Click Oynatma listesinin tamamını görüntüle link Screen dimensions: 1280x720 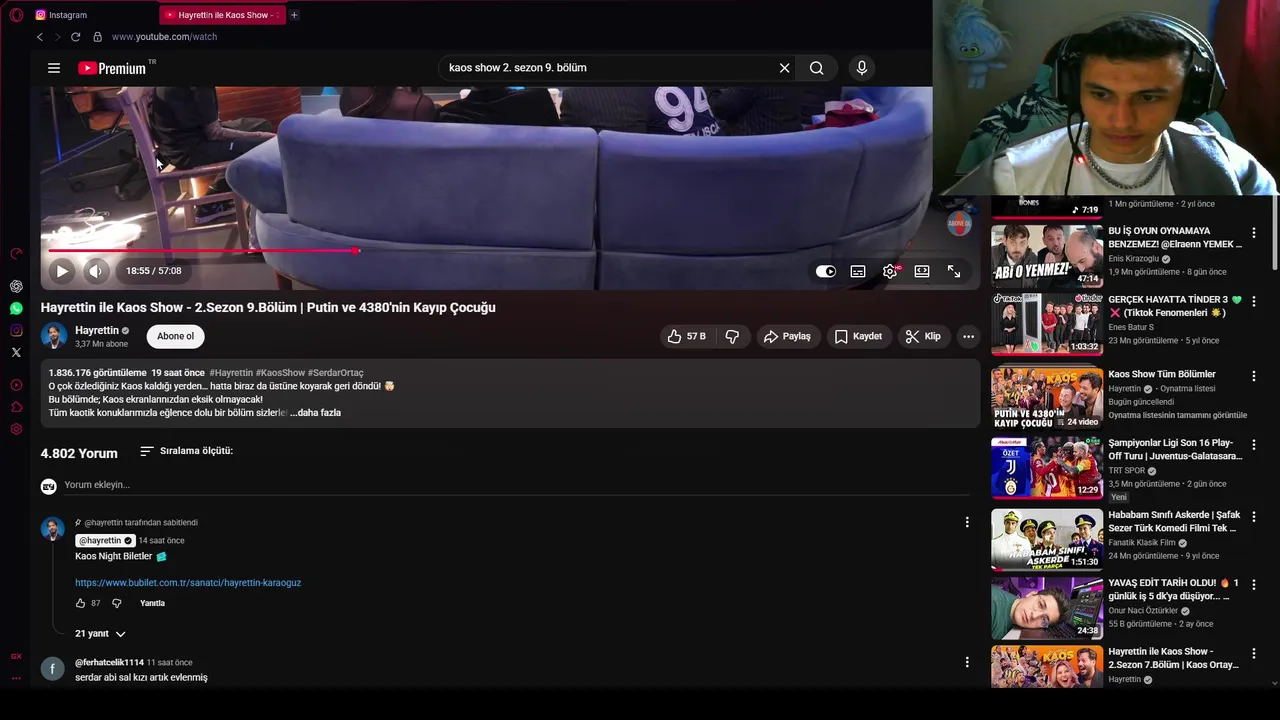[x=1178, y=415]
